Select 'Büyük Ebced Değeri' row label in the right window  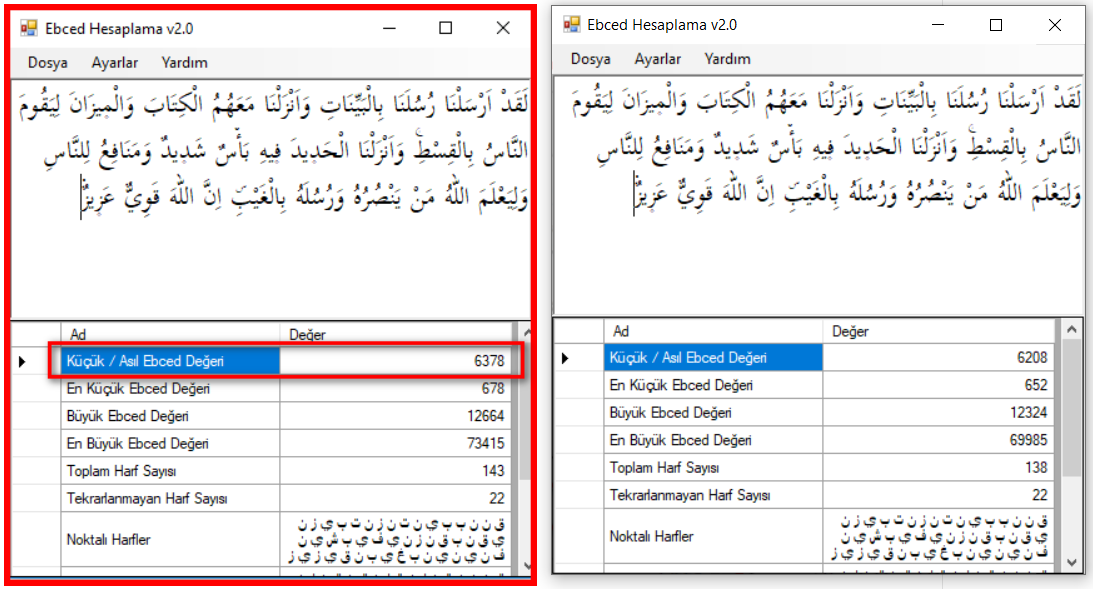pos(671,413)
